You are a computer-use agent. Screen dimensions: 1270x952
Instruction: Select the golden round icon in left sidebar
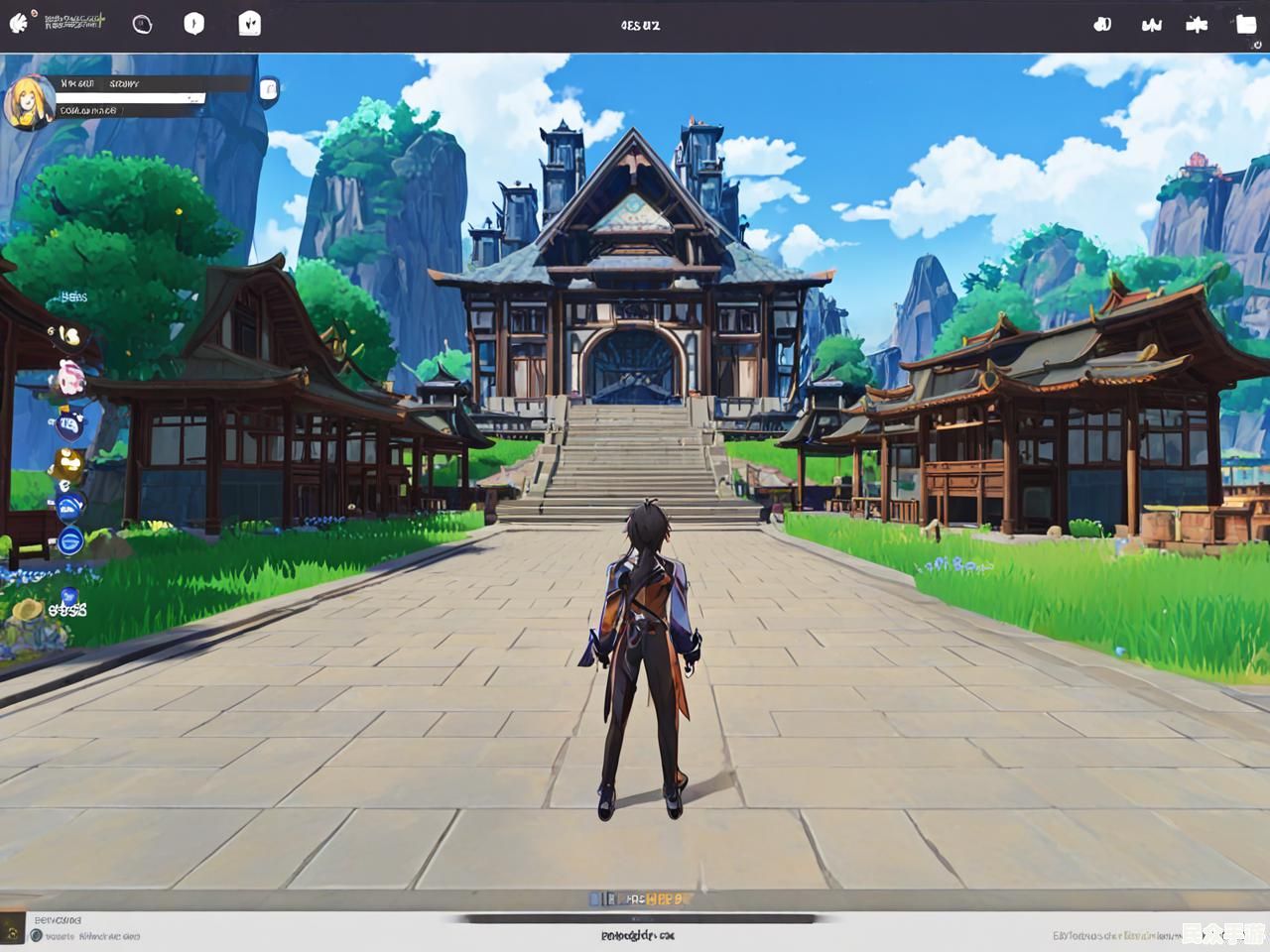click(69, 463)
